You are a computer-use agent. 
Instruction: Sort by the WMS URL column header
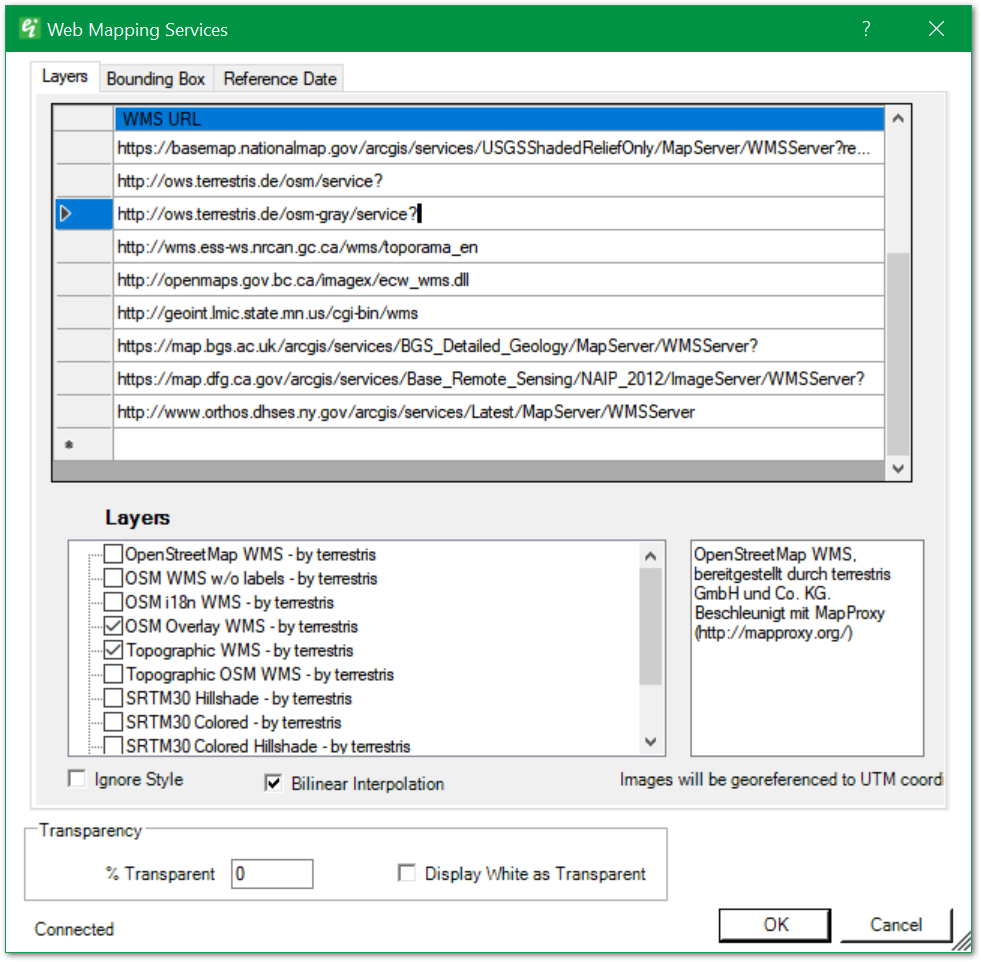click(x=498, y=119)
